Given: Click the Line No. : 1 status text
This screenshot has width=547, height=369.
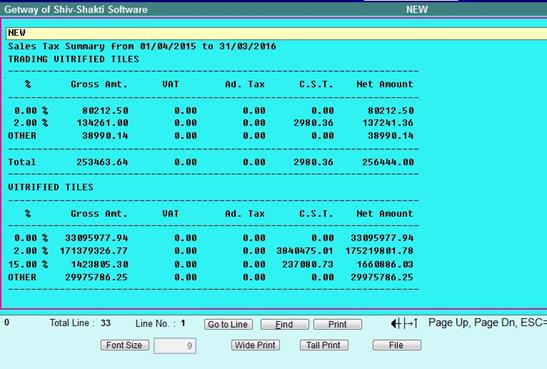Looking at the screenshot, I should (x=160, y=324).
